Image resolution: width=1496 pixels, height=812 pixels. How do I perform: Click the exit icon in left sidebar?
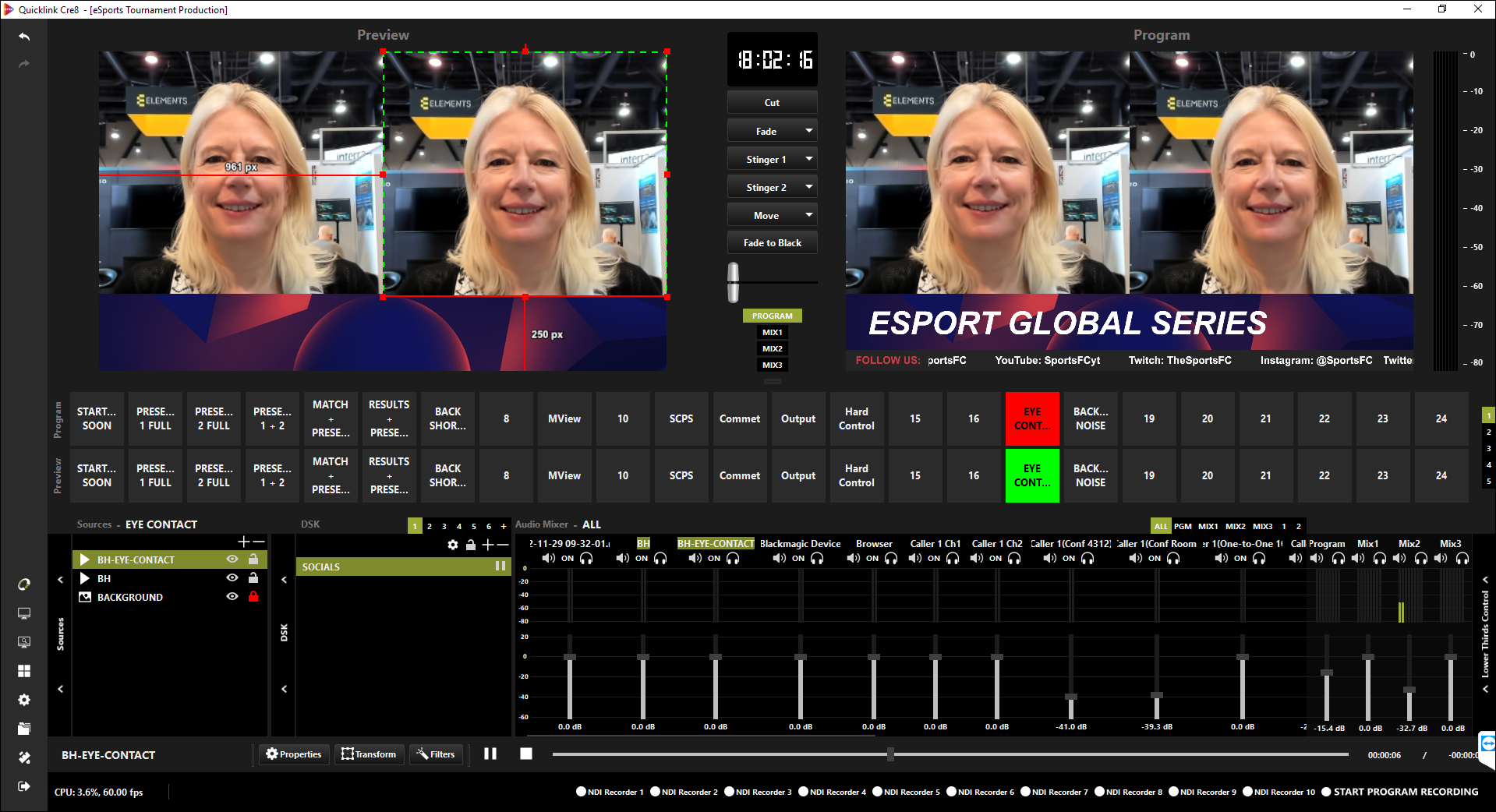point(24,786)
